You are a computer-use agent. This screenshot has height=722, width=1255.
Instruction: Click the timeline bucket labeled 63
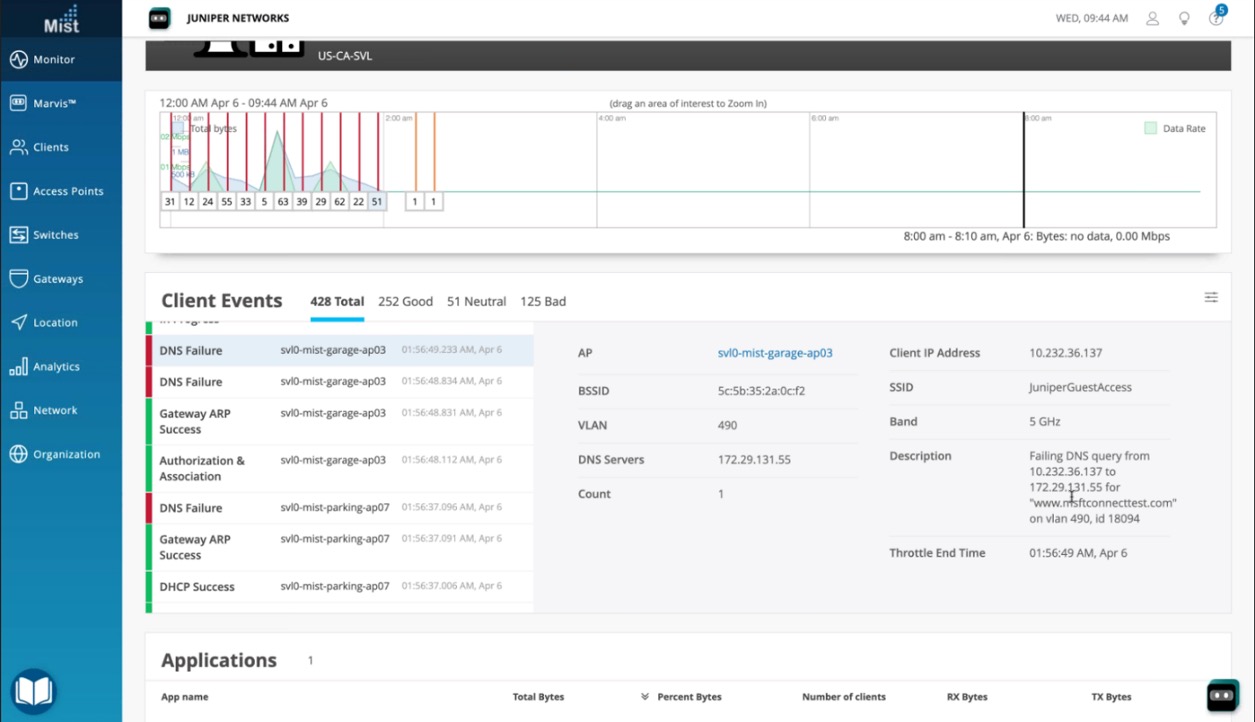point(283,201)
